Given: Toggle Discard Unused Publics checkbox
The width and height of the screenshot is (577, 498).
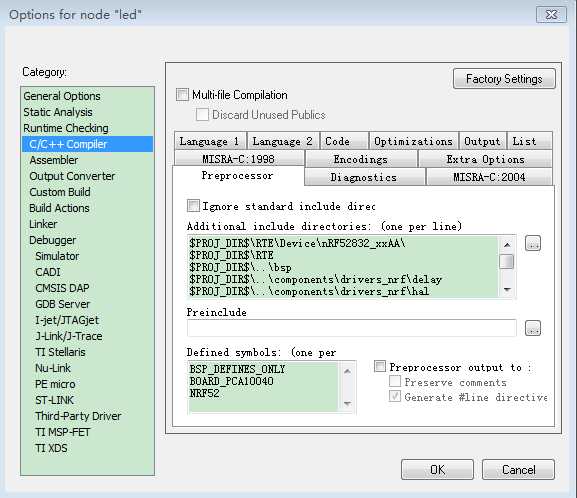Looking at the screenshot, I should [x=202, y=114].
